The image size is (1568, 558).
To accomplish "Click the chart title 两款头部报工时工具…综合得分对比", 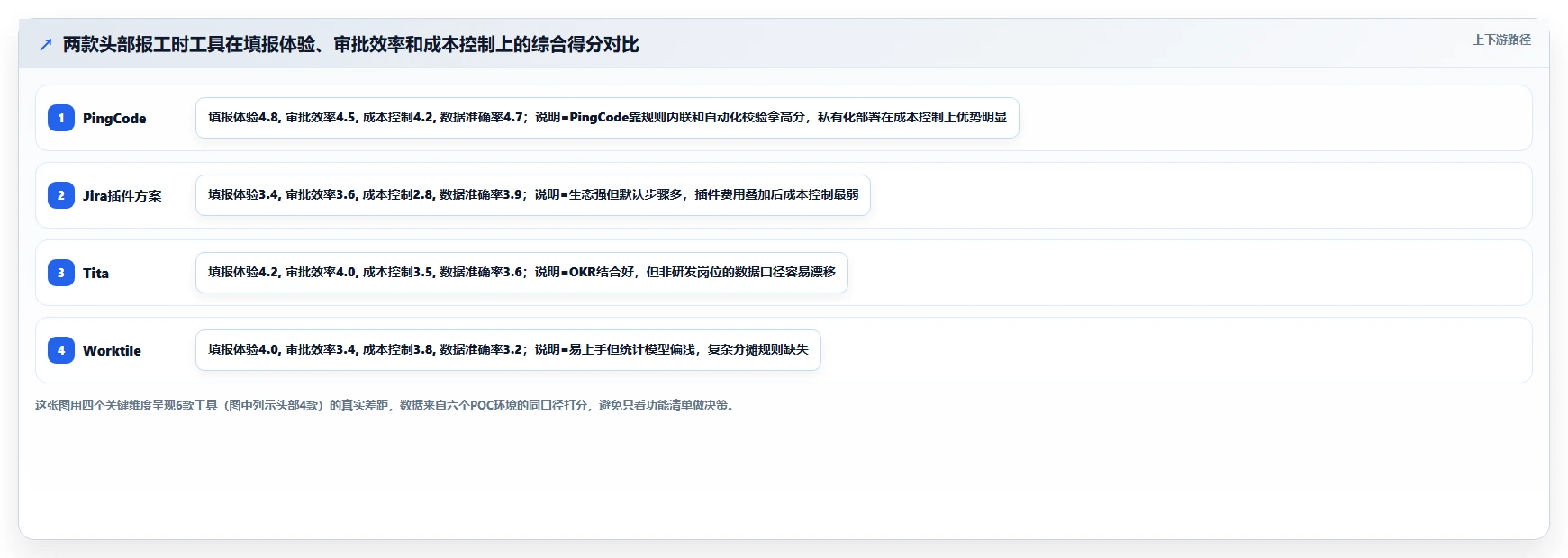I will point(351,44).
